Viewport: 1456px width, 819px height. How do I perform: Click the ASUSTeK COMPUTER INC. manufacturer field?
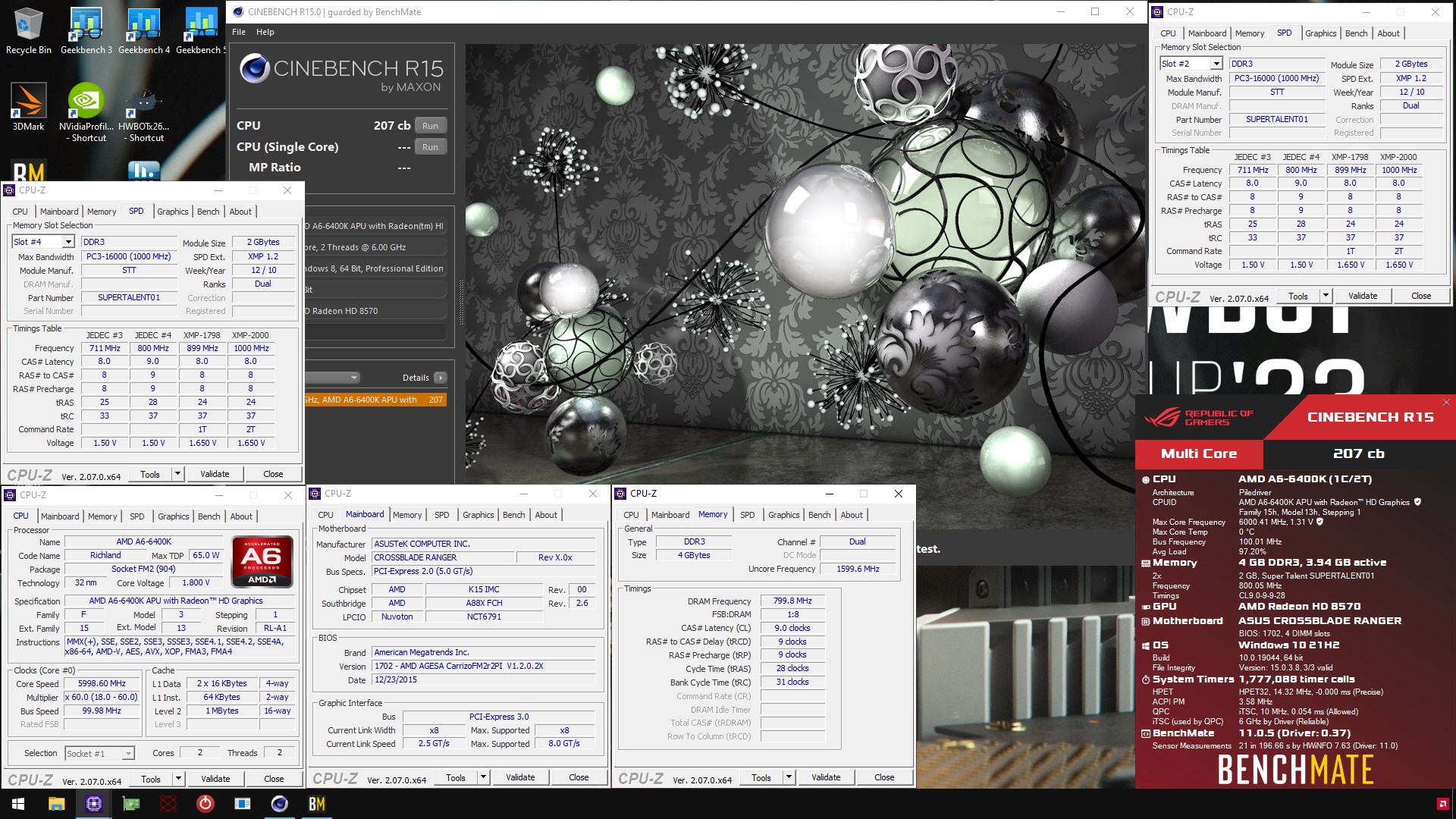point(484,544)
